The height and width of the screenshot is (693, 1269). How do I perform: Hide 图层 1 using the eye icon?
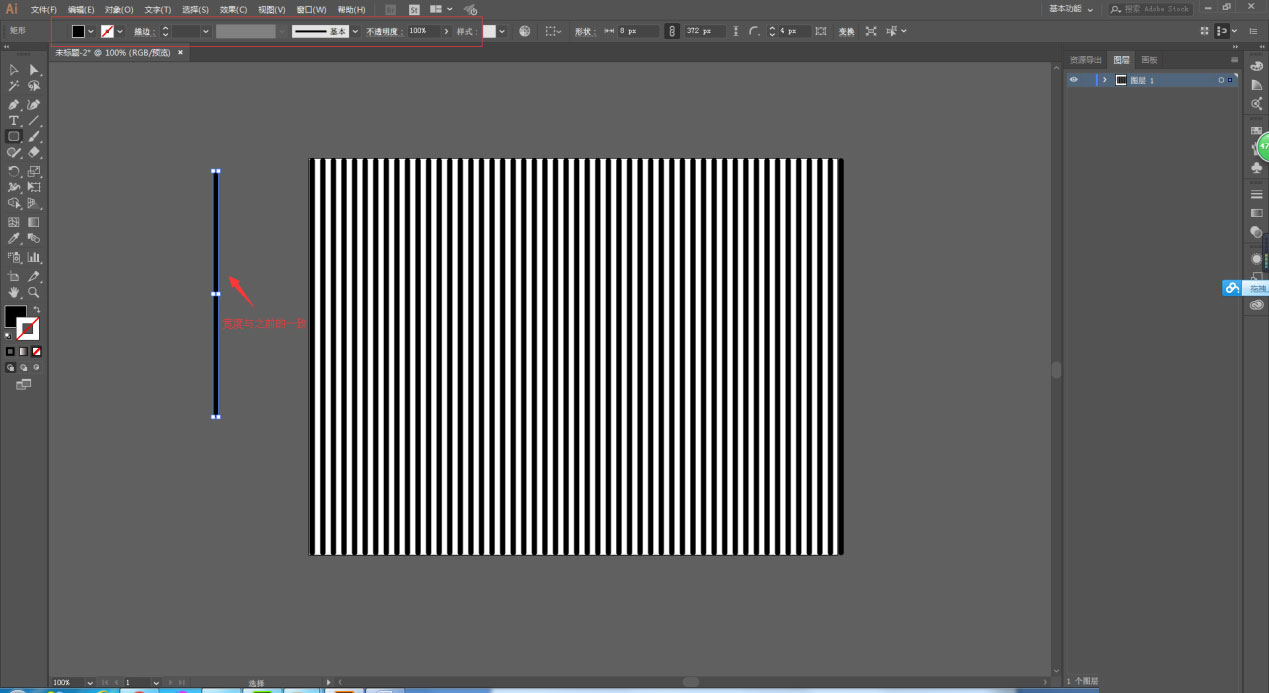coord(1074,80)
